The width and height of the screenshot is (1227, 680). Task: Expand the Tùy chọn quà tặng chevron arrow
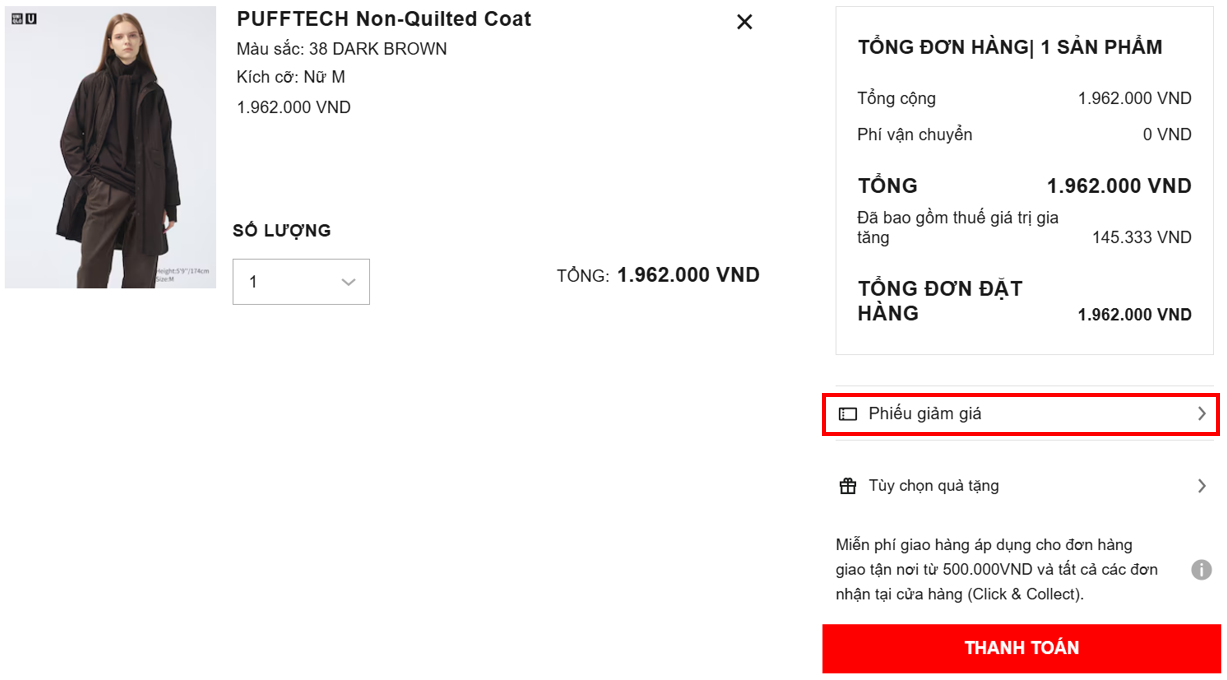tap(1202, 486)
